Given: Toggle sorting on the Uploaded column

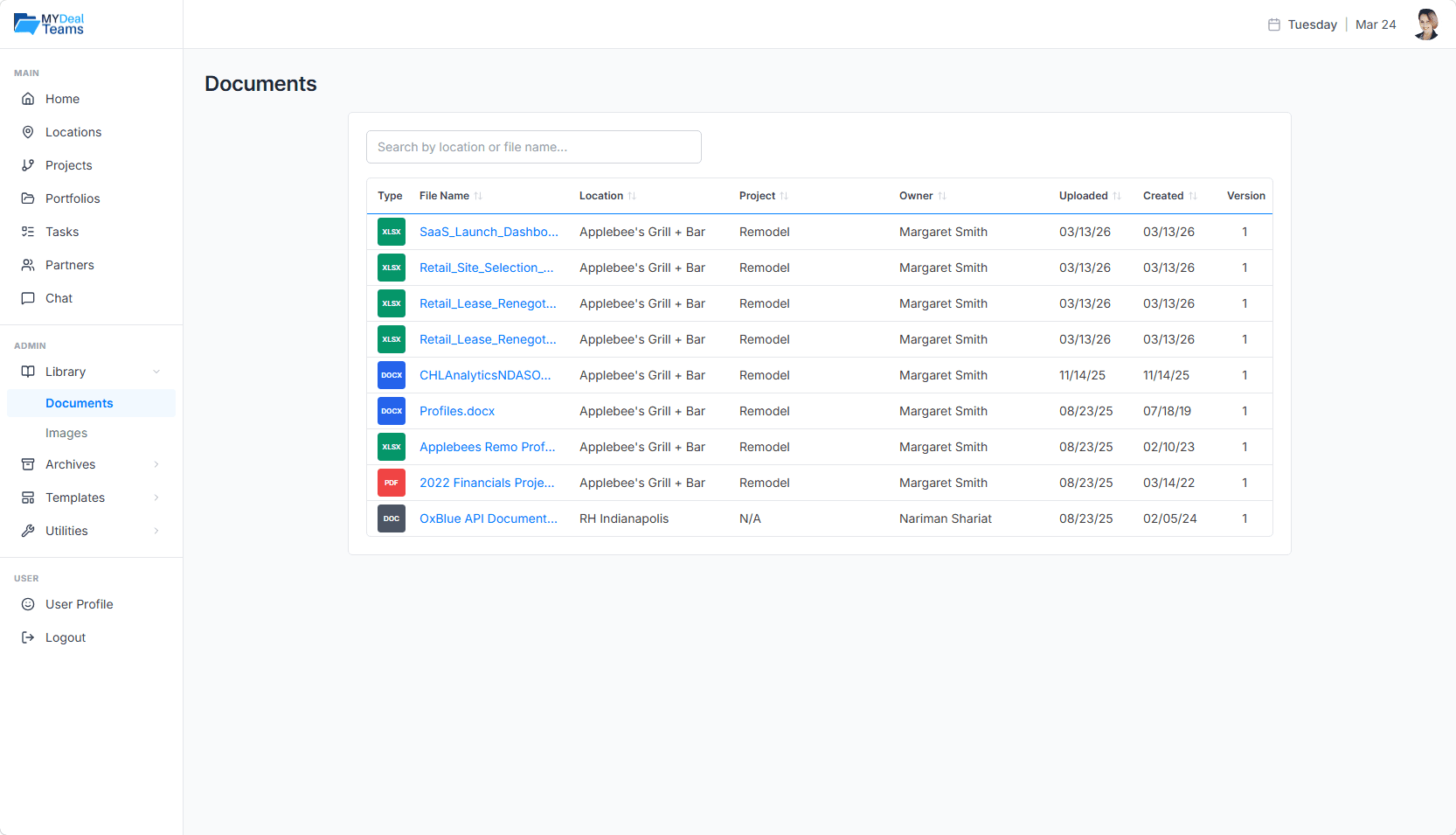Looking at the screenshot, I should (x=1117, y=196).
